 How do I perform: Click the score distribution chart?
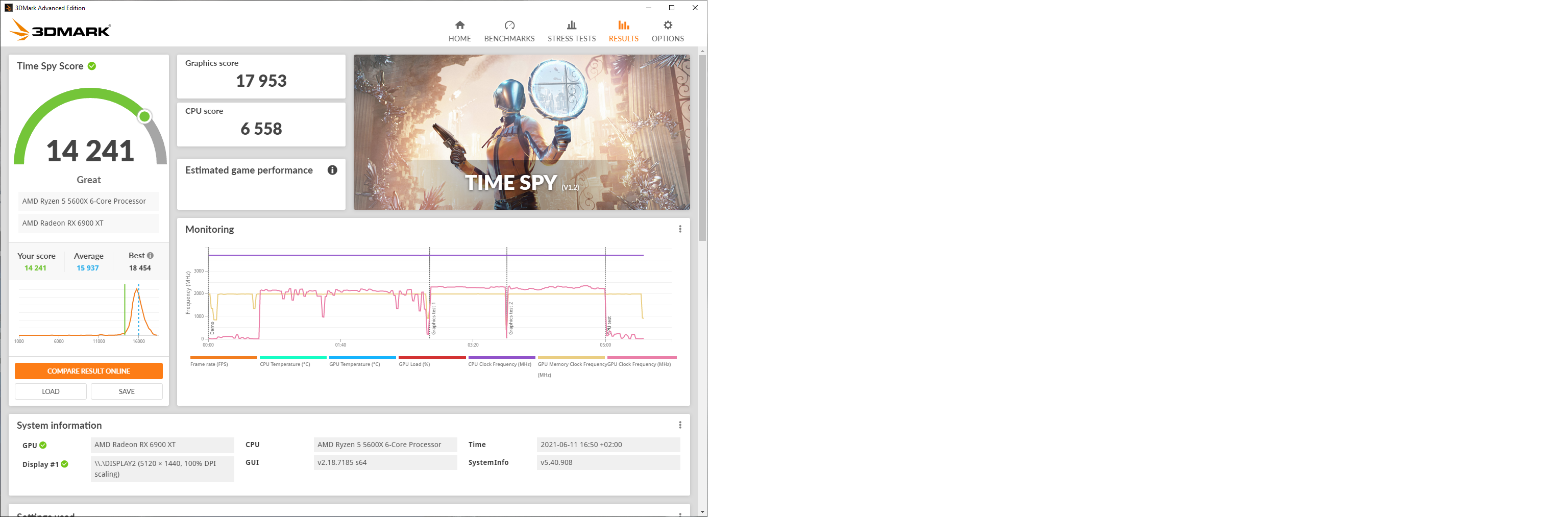coord(88,313)
